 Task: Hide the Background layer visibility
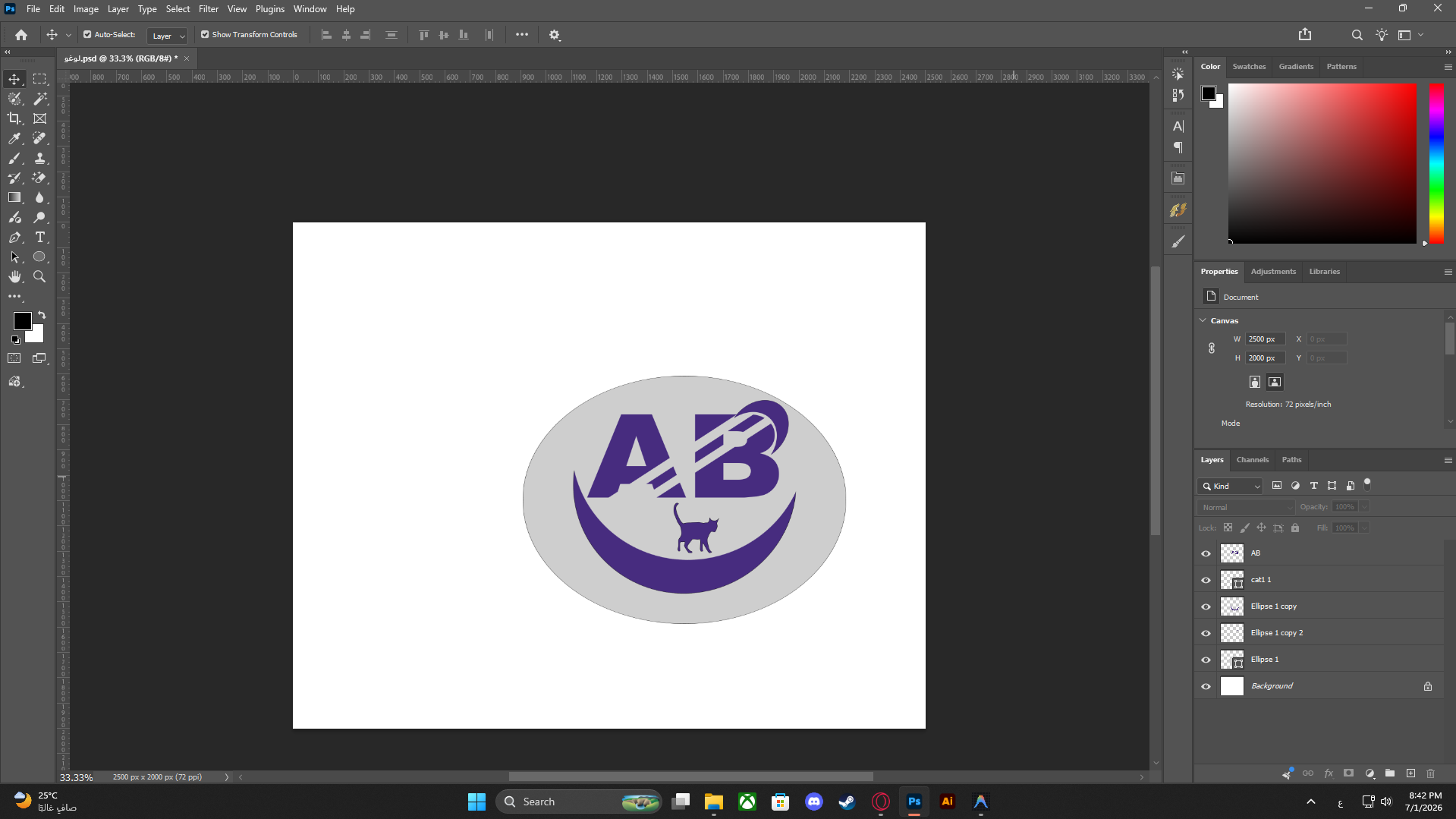(x=1206, y=686)
